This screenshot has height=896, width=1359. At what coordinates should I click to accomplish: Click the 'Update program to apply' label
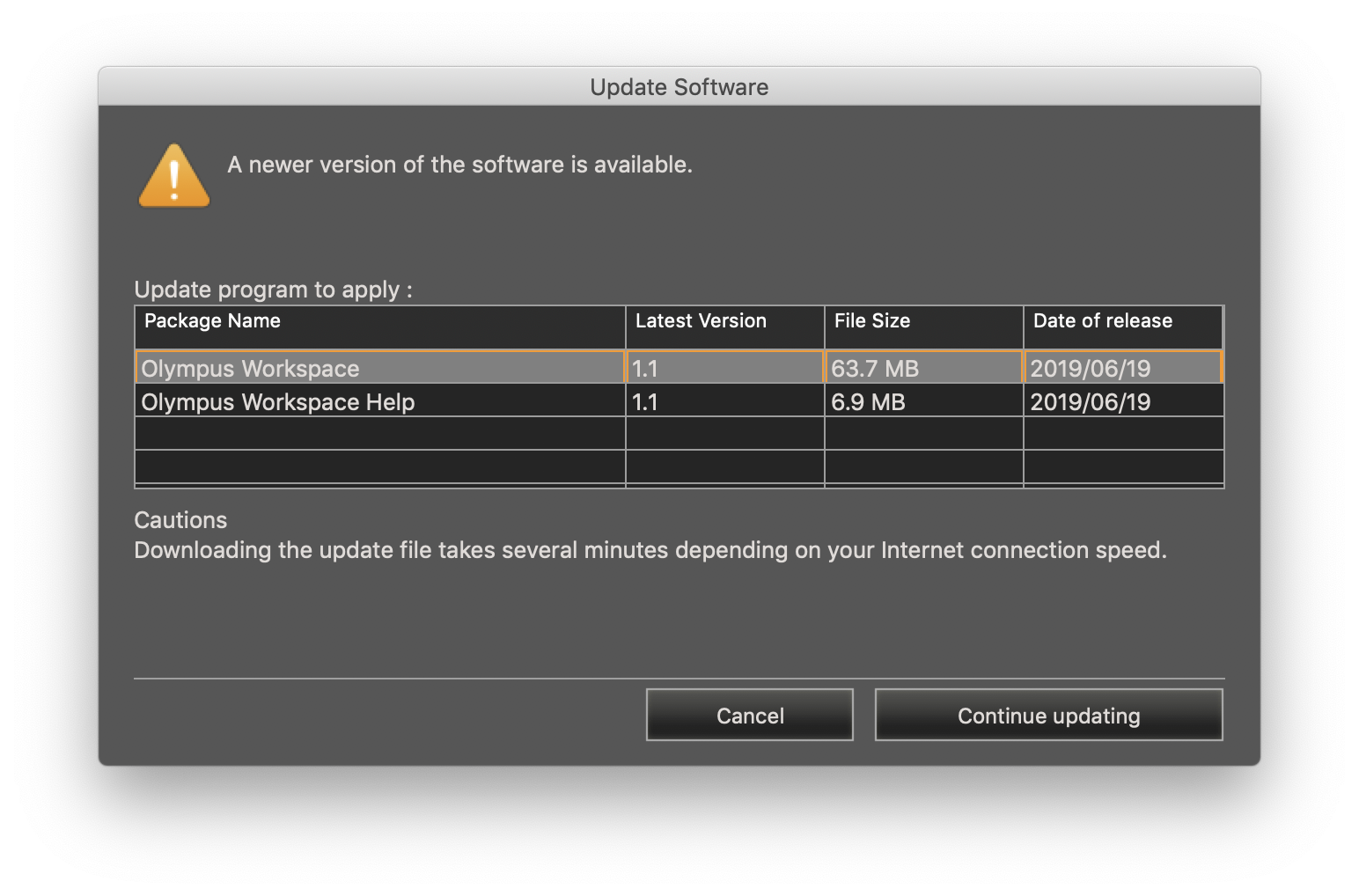tap(273, 290)
